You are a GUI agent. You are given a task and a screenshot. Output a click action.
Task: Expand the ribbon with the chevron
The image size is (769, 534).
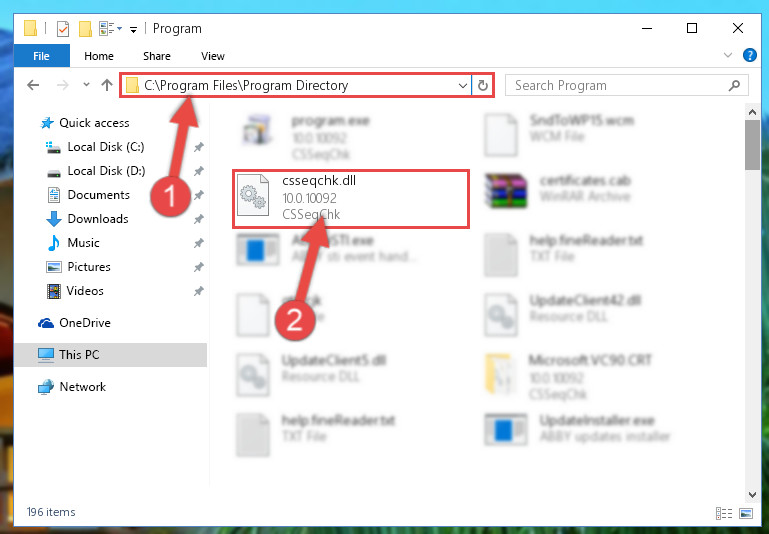click(x=728, y=55)
